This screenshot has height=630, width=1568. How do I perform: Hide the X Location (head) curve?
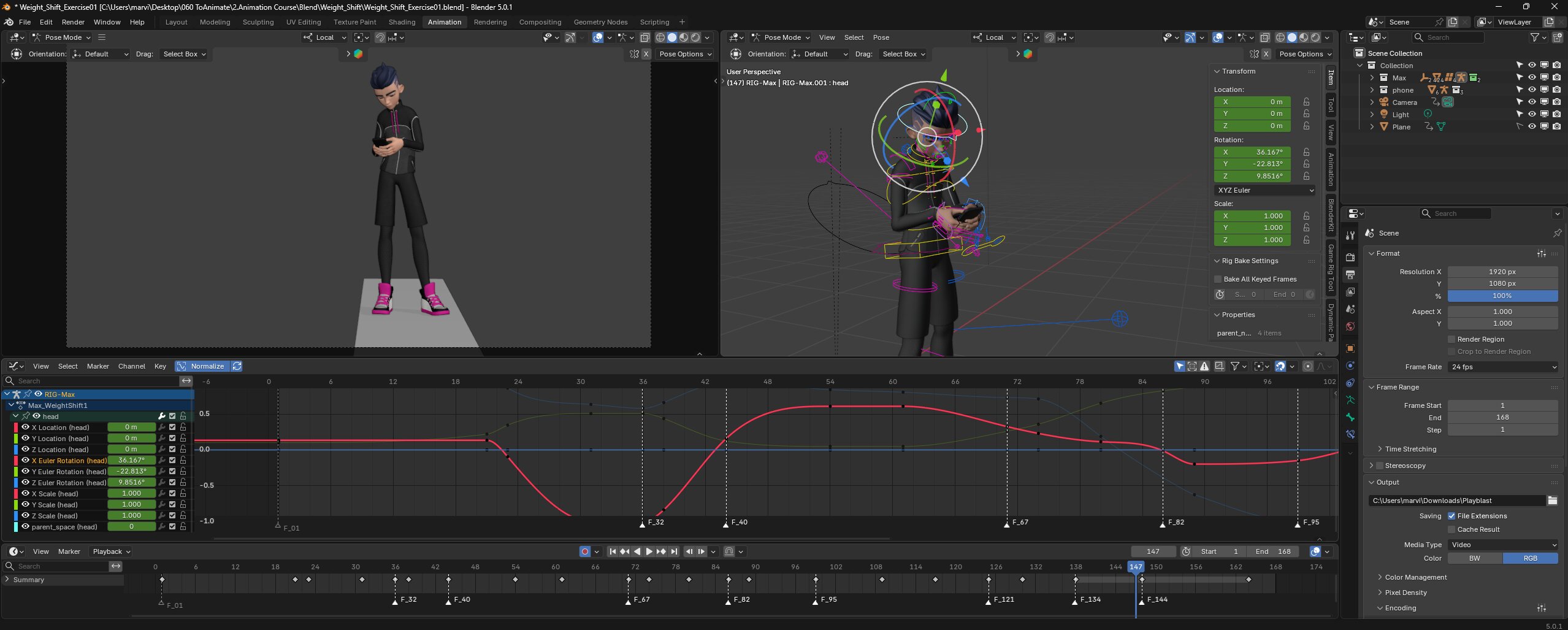click(26, 428)
